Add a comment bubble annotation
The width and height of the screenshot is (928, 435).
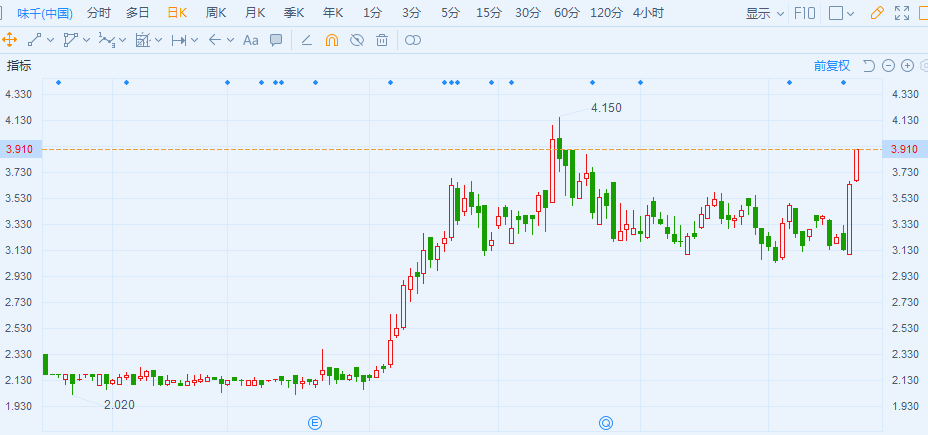pos(276,40)
